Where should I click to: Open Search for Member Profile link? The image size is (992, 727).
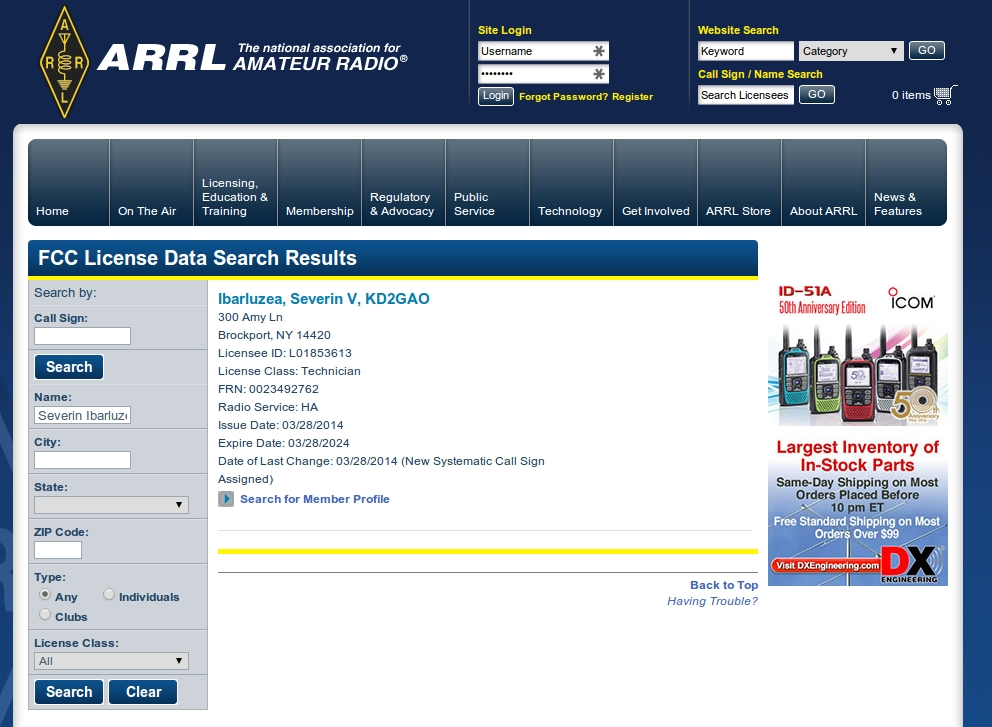click(314, 499)
